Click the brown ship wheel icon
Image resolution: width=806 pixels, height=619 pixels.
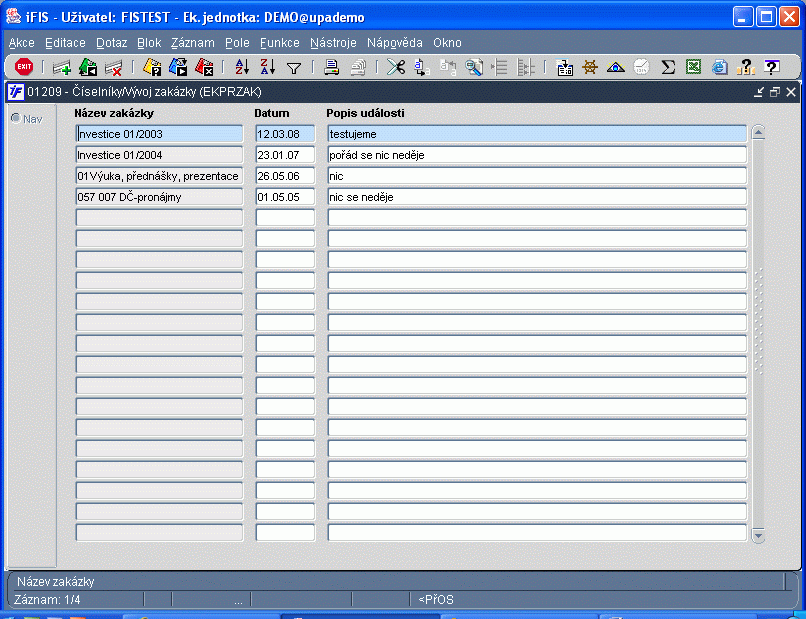590,67
